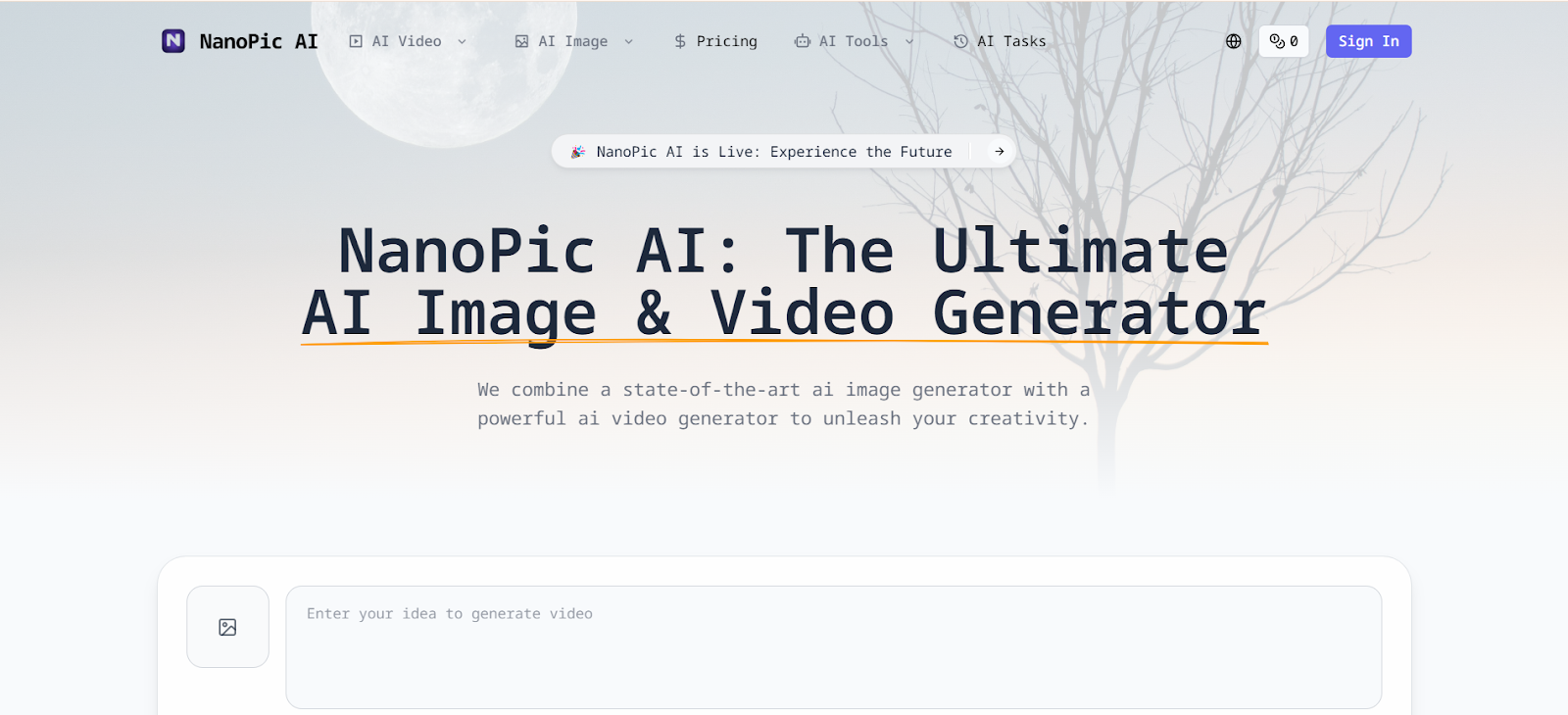Screen dimensions: 1568x715
Task: Click the arrow in the announcement banner
Action: tap(999, 152)
